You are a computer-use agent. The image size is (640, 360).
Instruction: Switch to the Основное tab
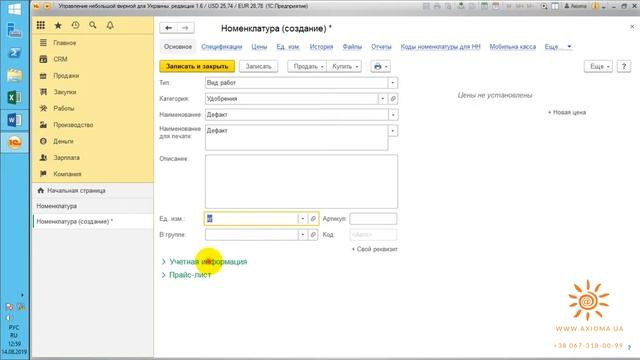point(178,47)
